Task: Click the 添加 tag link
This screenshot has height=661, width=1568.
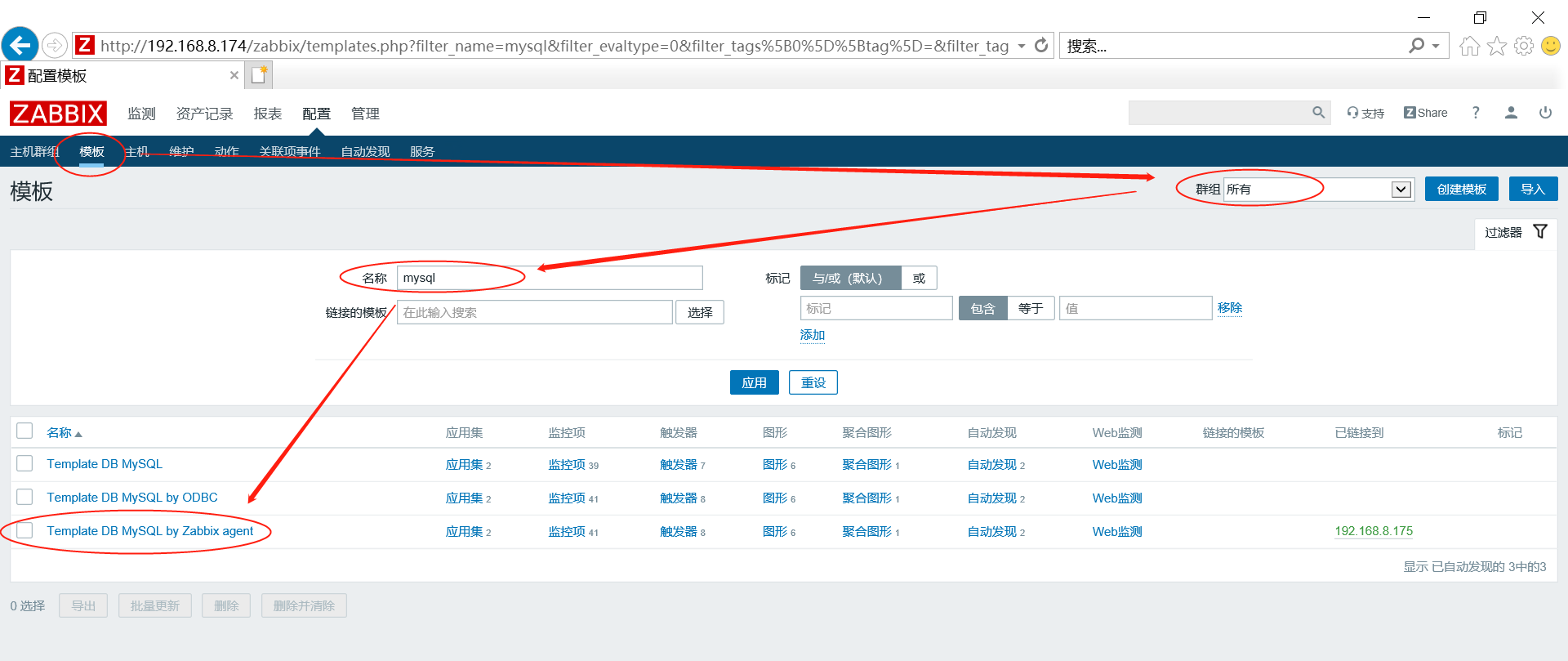Action: coord(813,335)
